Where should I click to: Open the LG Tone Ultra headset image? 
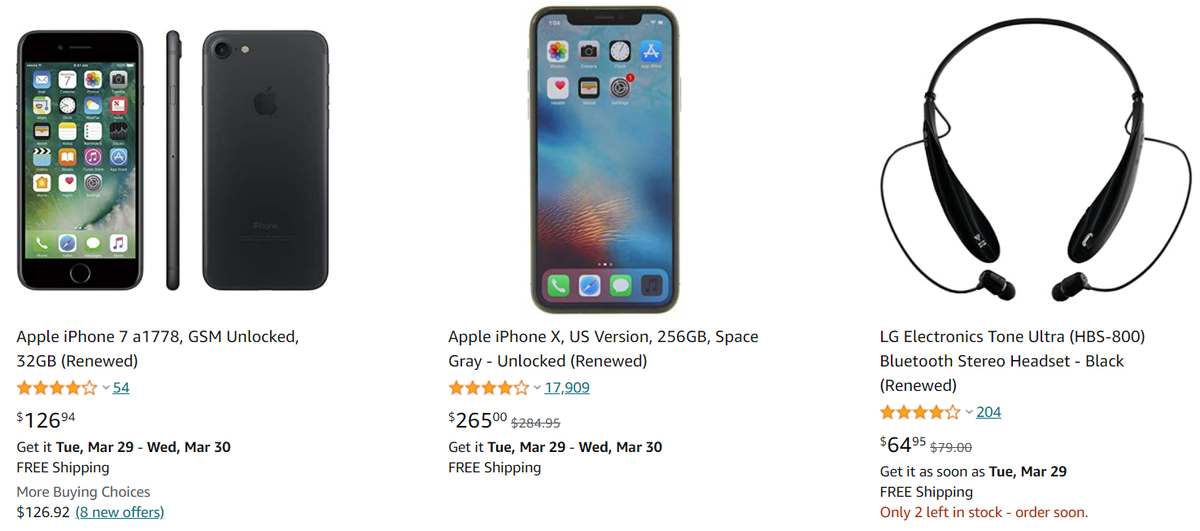[x=1035, y=160]
